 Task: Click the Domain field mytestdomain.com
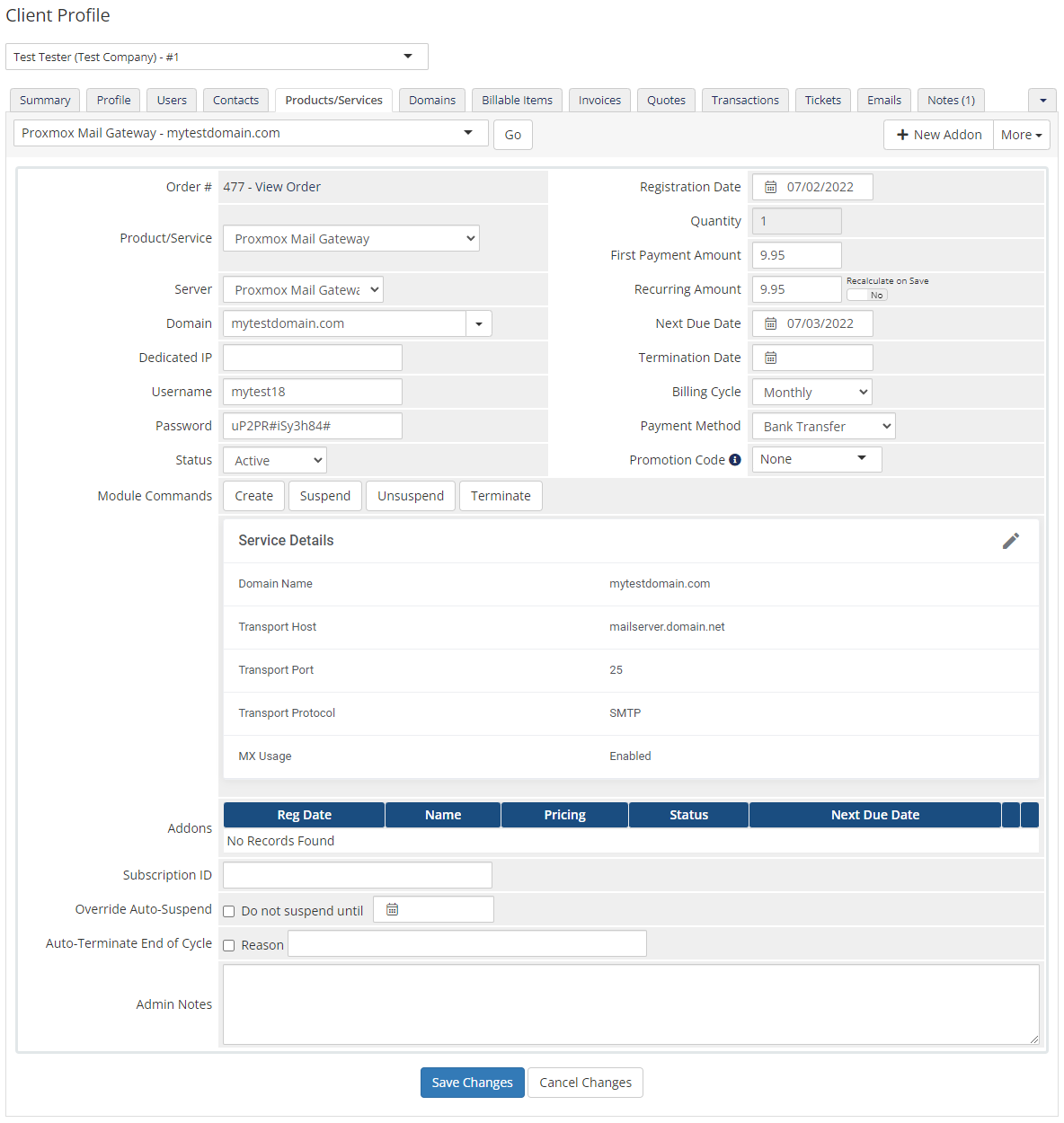[345, 323]
